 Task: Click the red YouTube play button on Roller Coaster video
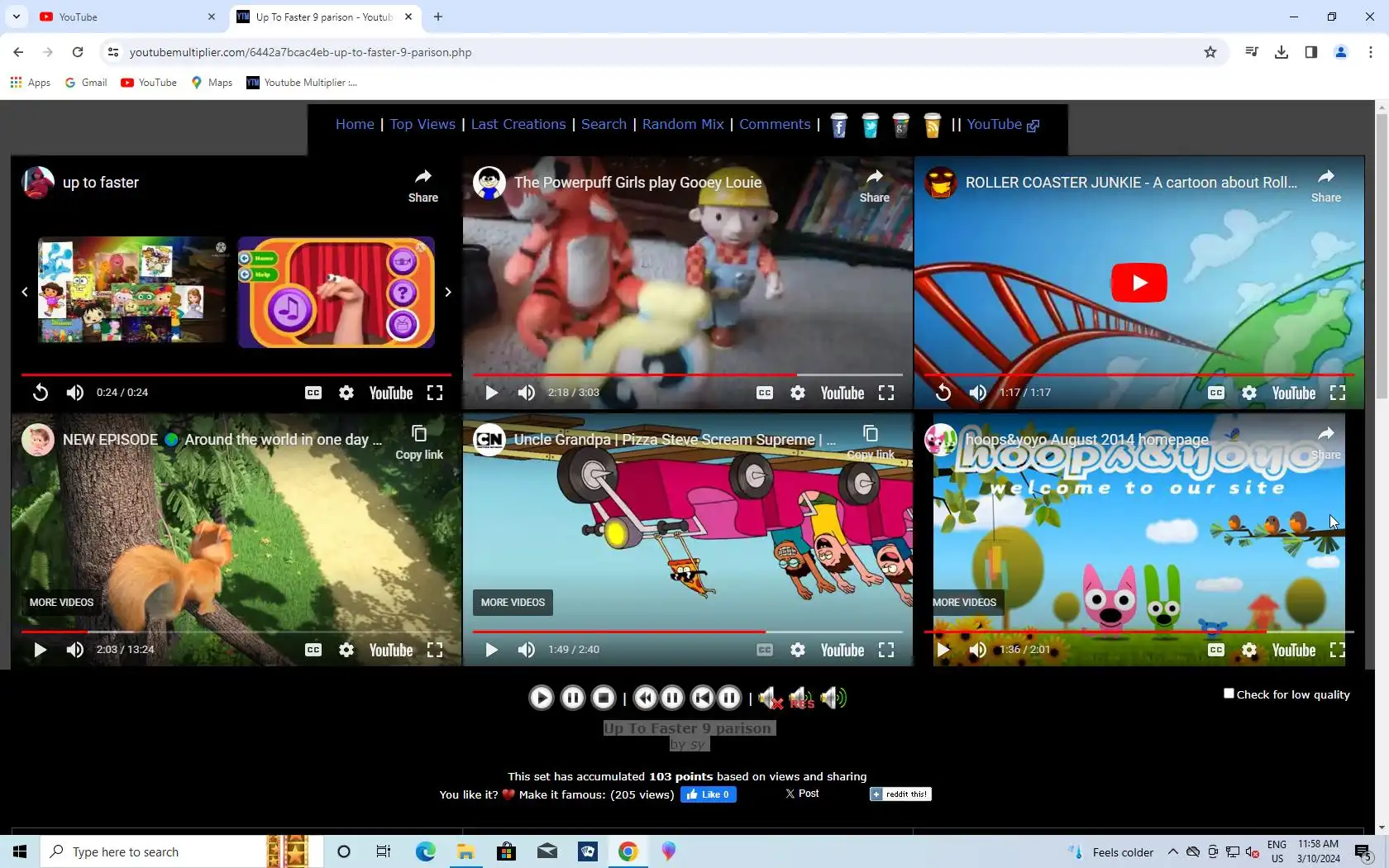[1138, 283]
